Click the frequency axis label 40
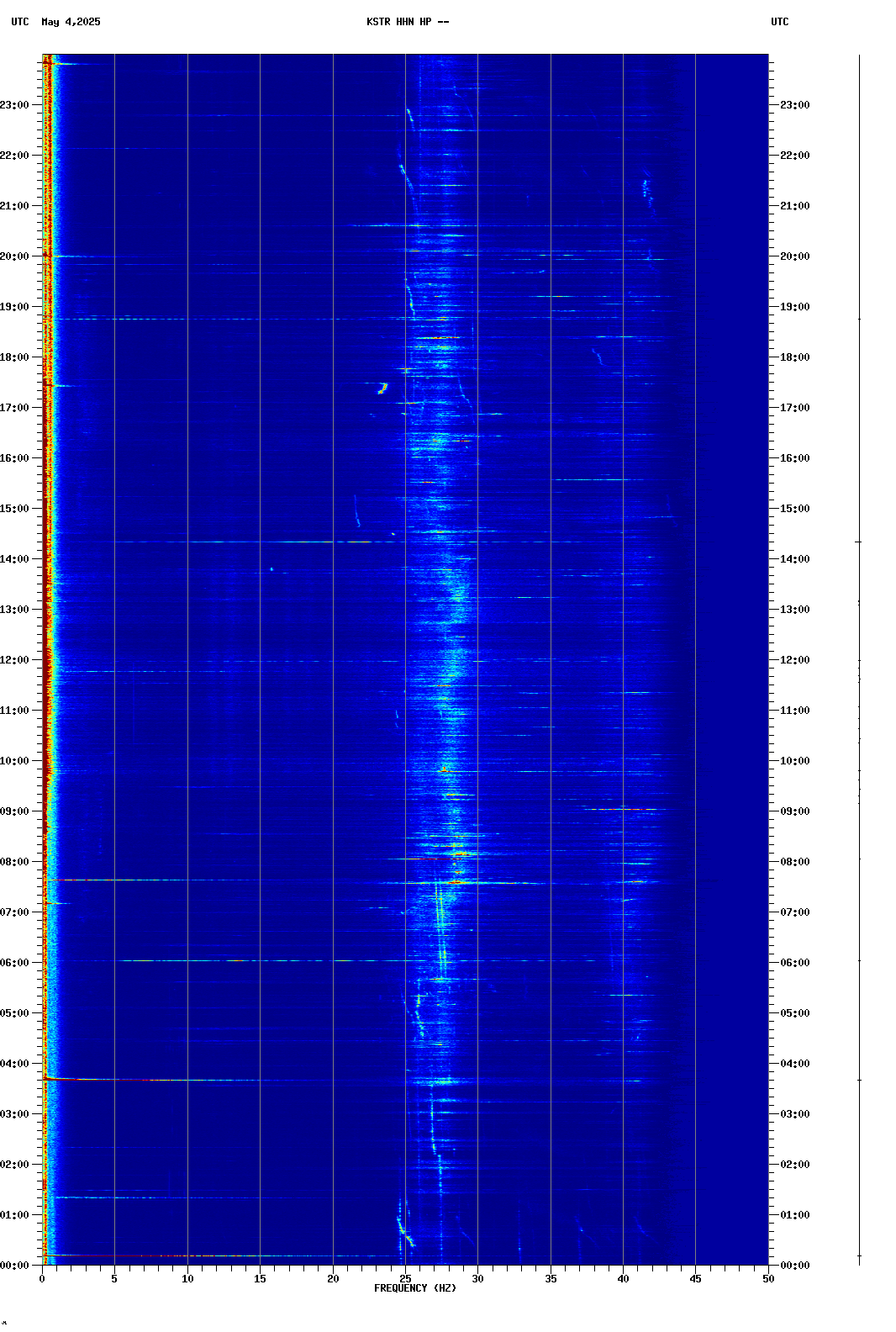 (623, 1279)
